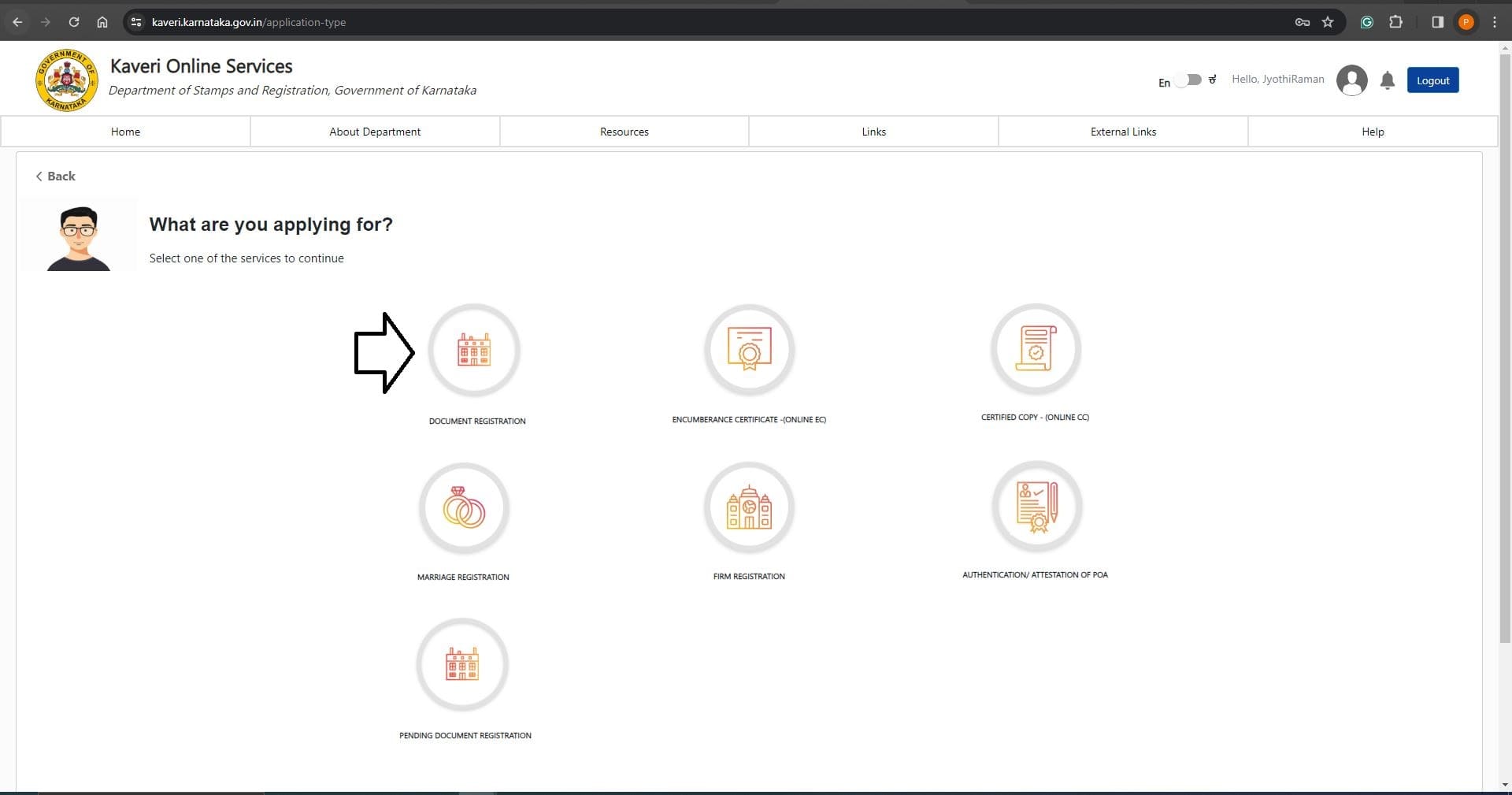This screenshot has height=795, width=1512.
Task: Open the notifications bell icon
Action: [x=1388, y=80]
